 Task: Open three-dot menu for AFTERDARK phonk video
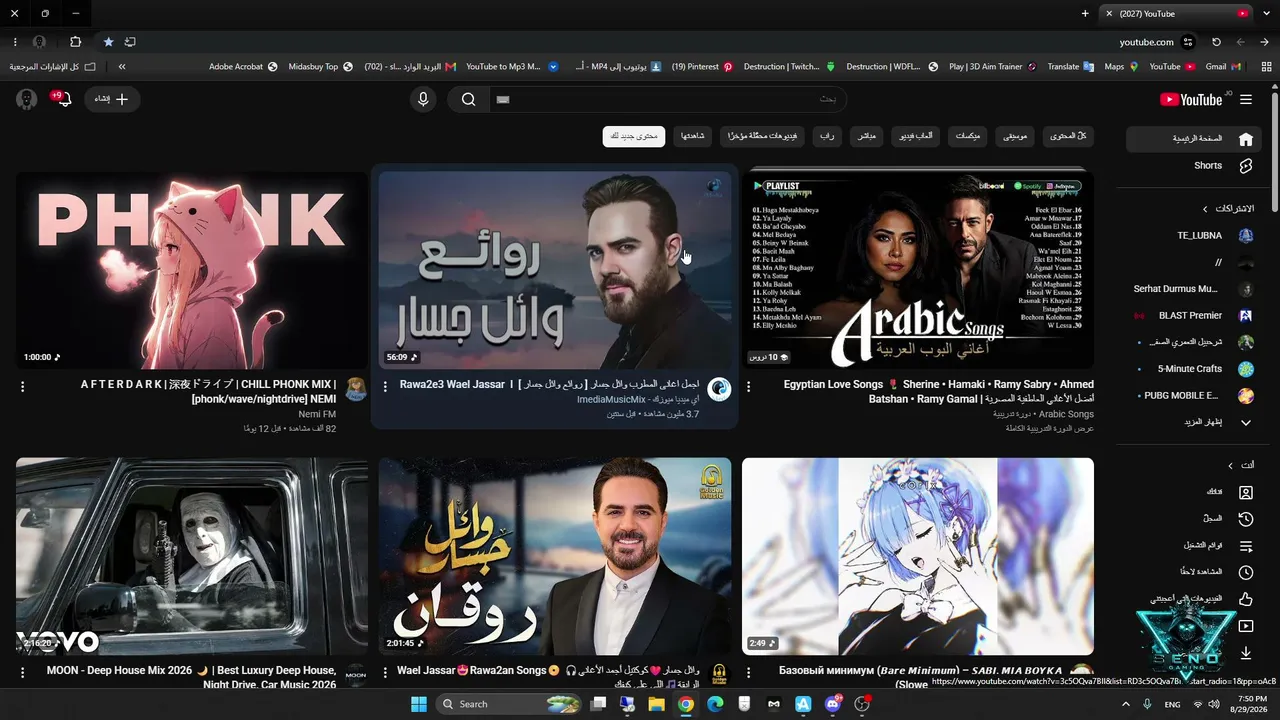point(22,386)
